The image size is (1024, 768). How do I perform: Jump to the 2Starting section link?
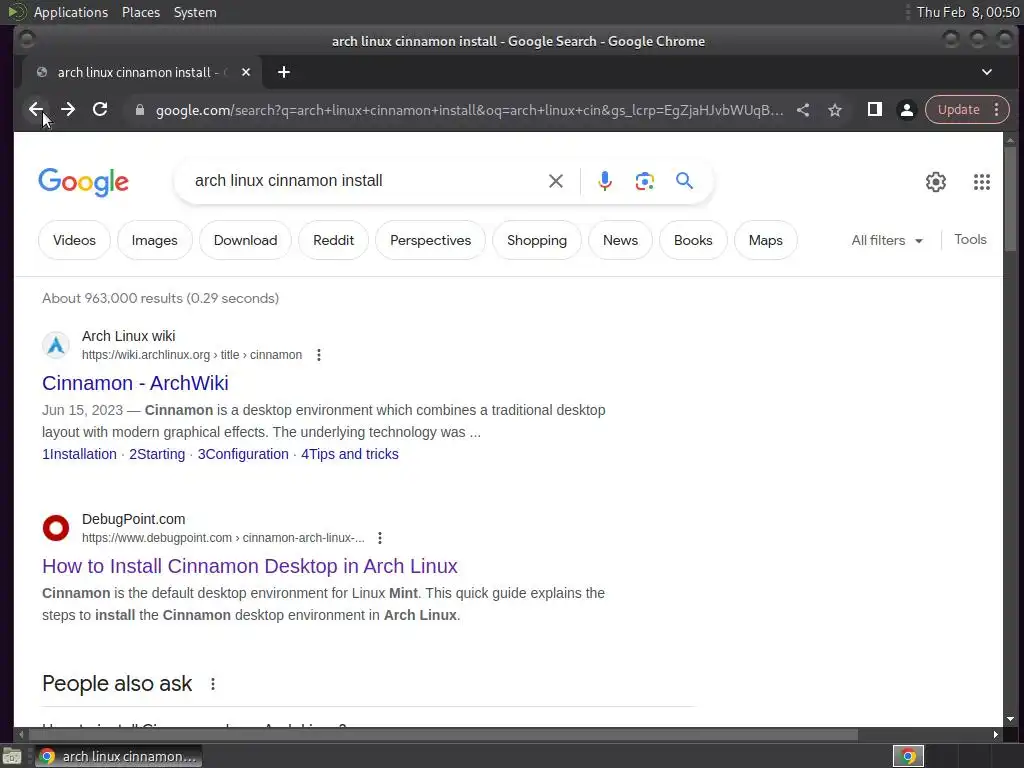point(157,454)
